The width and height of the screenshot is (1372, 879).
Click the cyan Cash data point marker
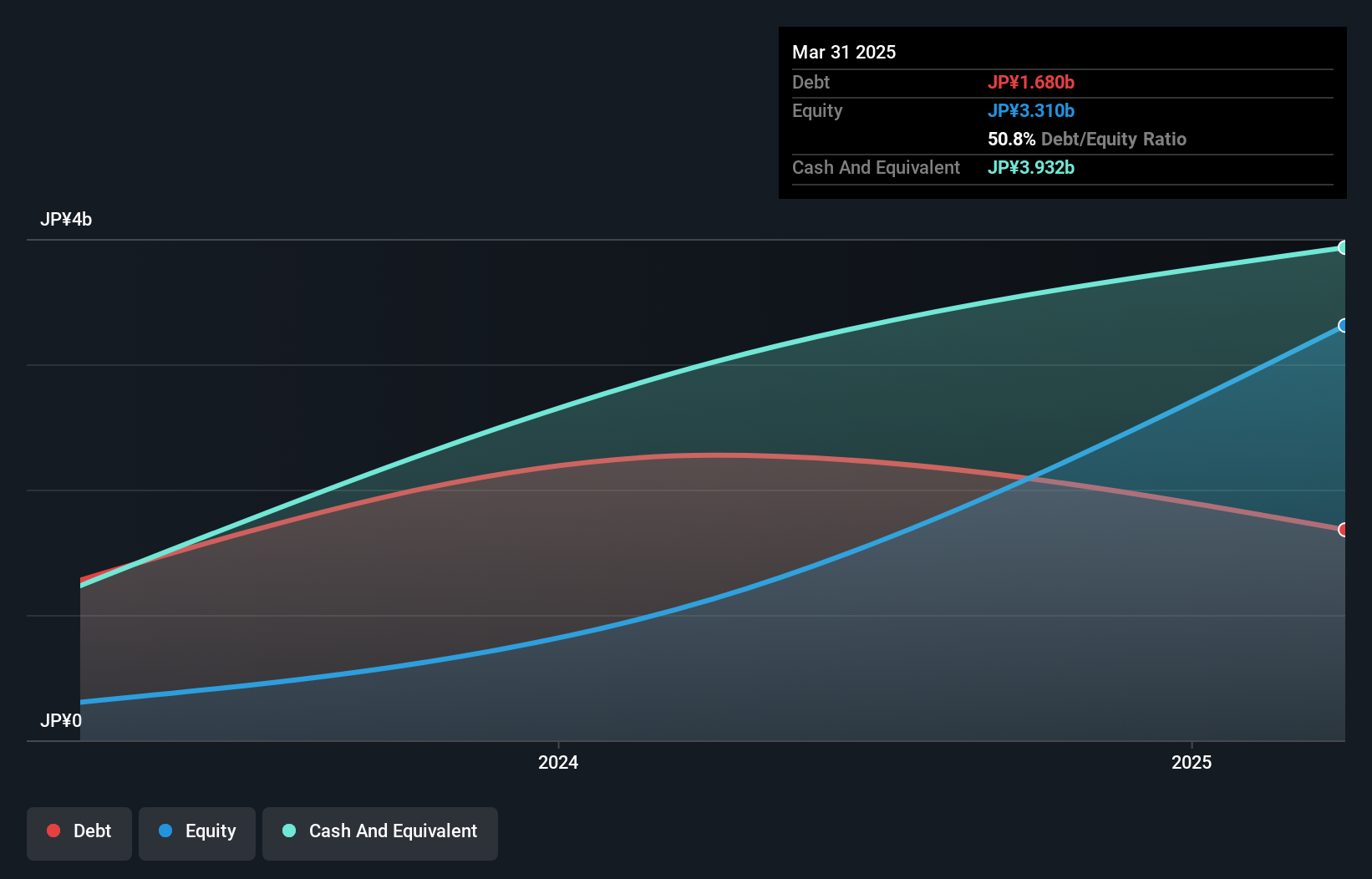1343,247
